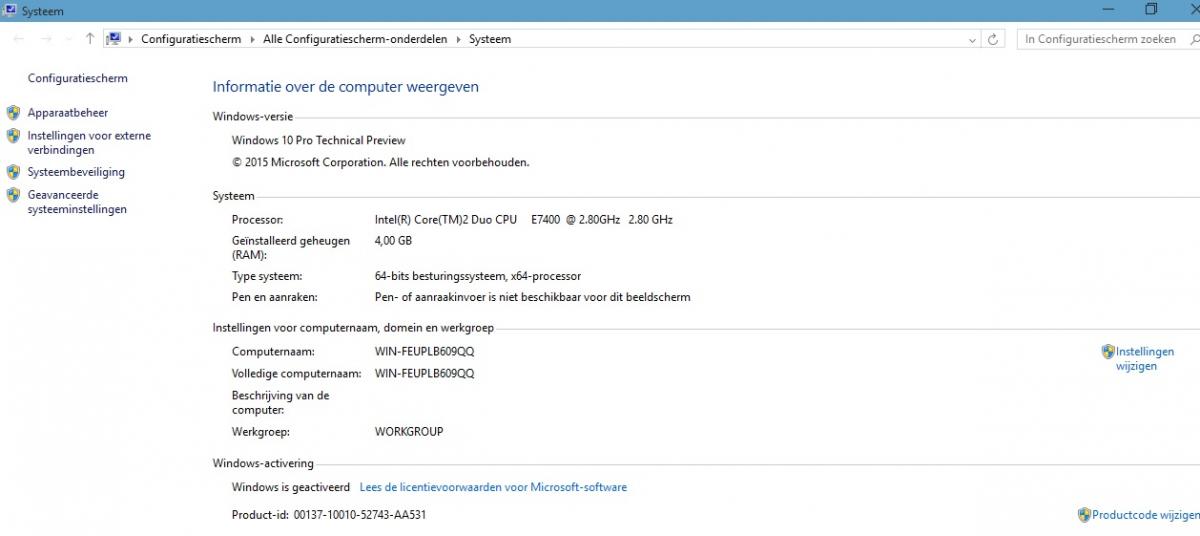Click Productcode wijzigen link
Viewport: 1200px width, 536px height.
click(1146, 515)
